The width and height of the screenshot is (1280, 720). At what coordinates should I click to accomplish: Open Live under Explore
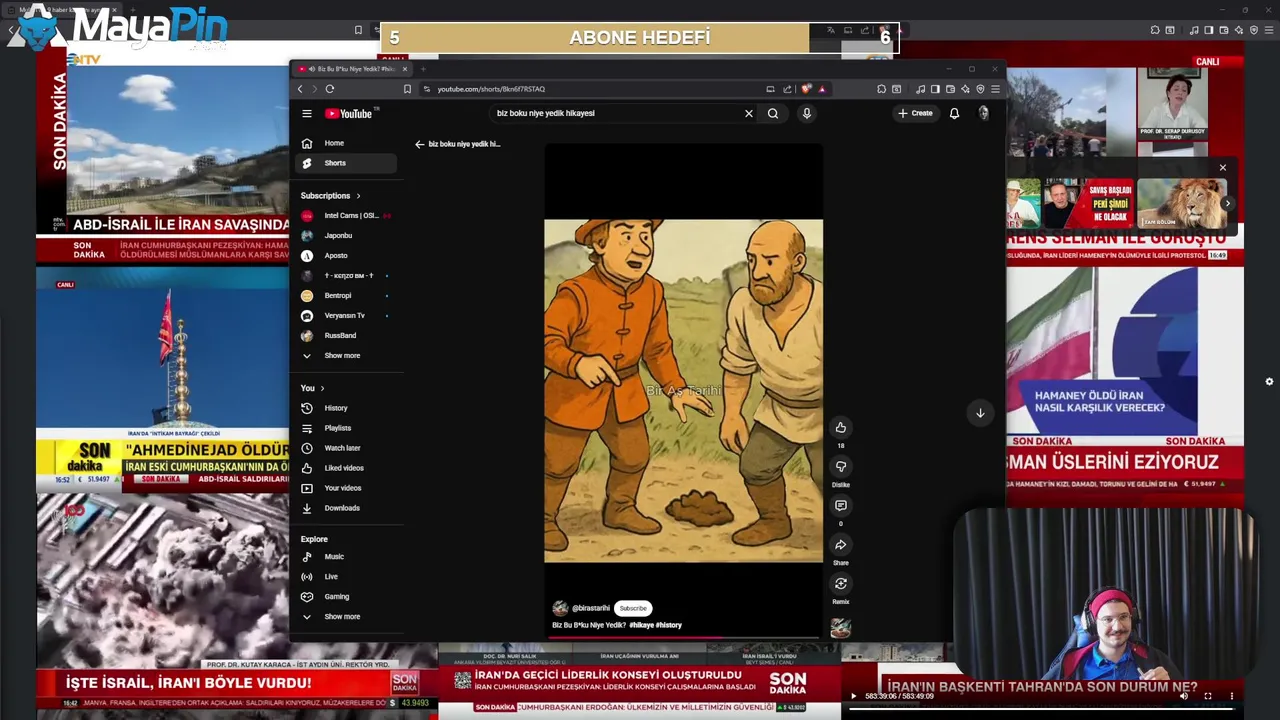tap(346, 577)
